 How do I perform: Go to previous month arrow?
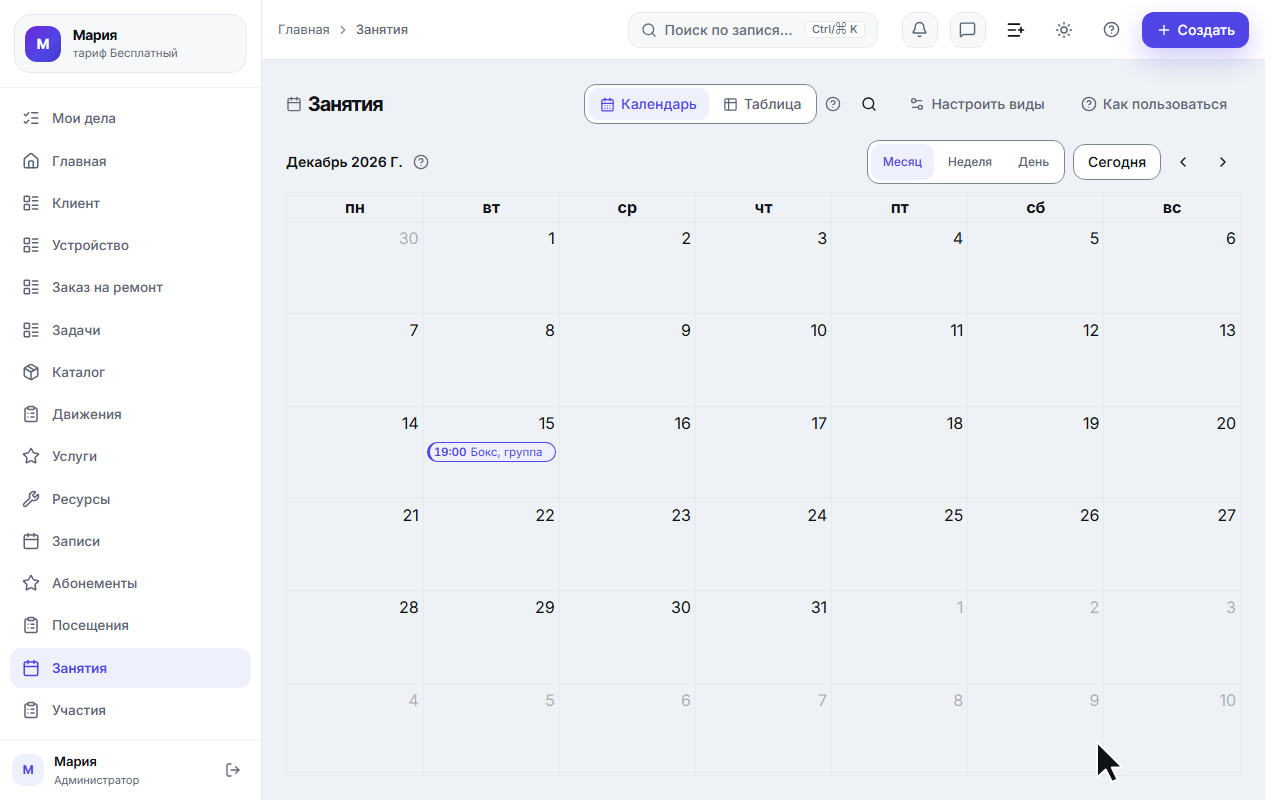click(x=1183, y=162)
